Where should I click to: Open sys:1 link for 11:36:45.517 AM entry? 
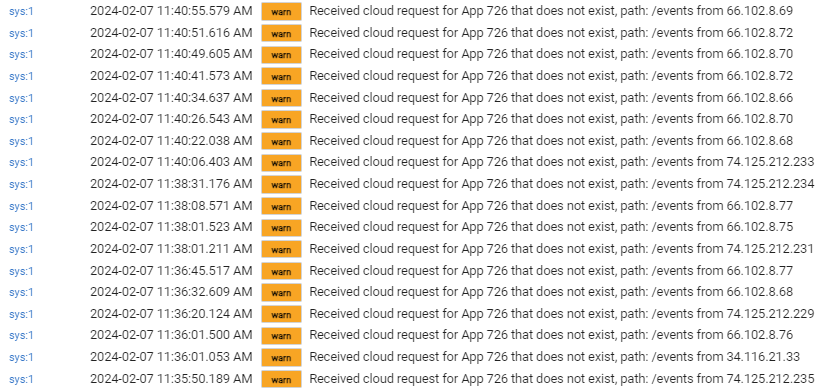pos(21,271)
